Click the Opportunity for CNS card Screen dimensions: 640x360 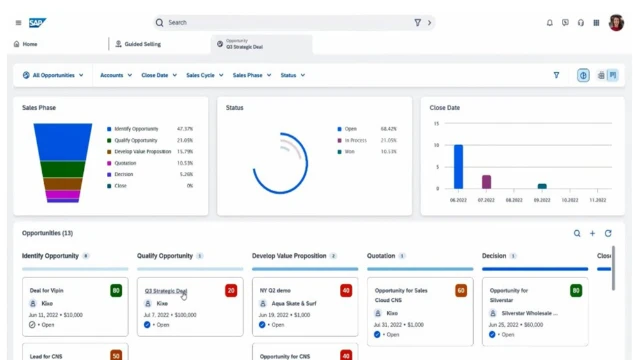coord(305,352)
